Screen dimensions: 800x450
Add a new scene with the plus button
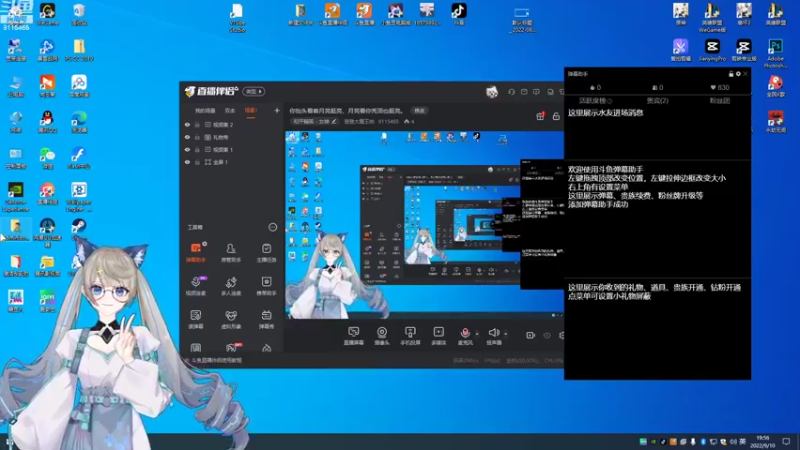coord(277,110)
